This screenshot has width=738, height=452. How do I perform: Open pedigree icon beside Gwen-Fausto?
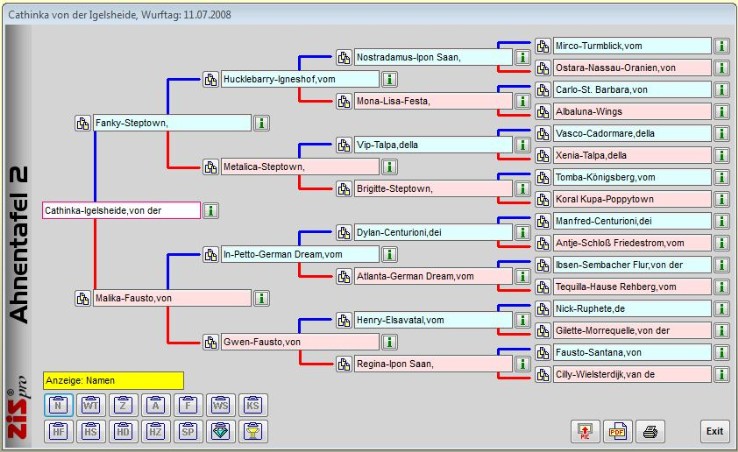coord(211,341)
